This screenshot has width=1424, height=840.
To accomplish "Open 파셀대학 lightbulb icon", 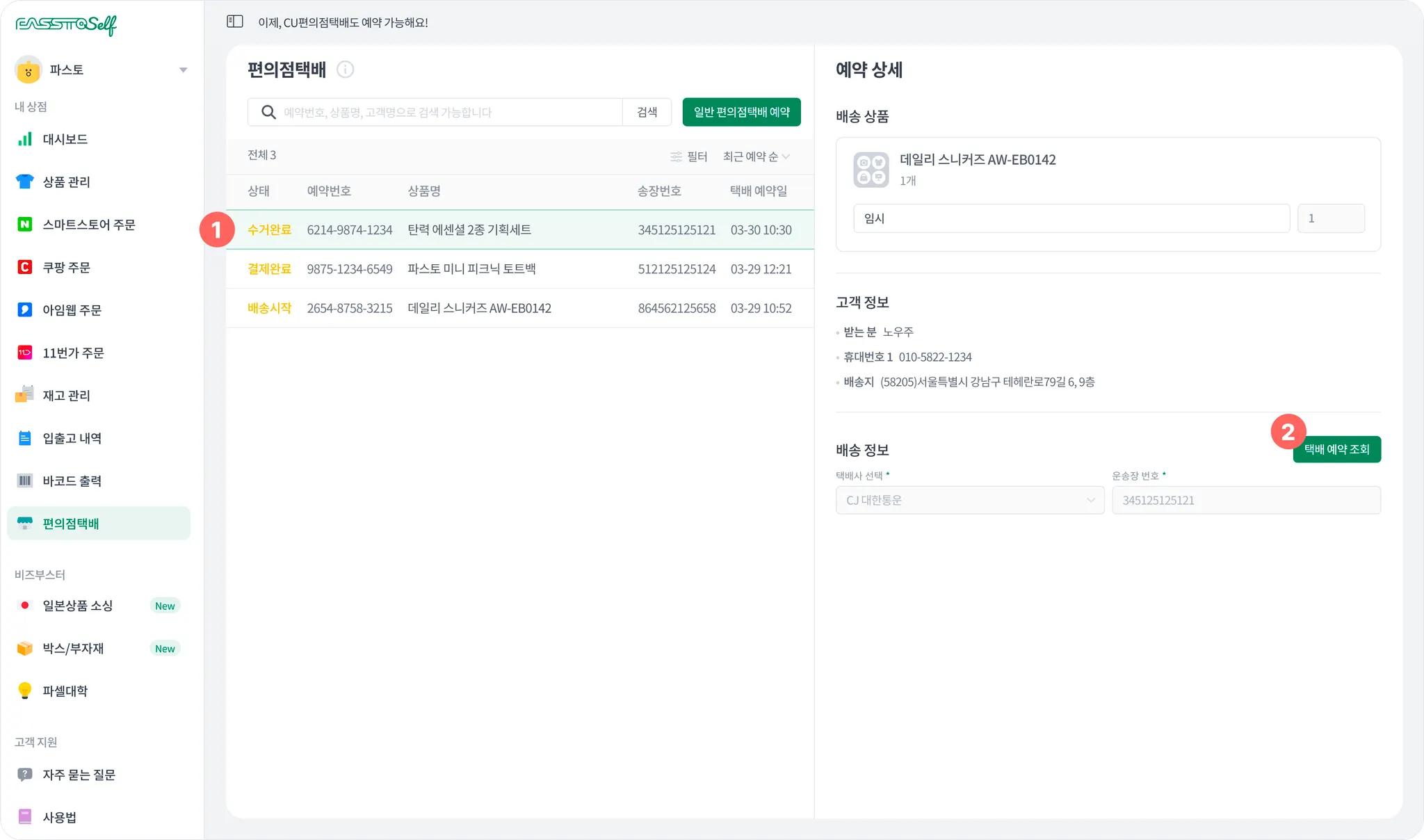I will 25,690.
